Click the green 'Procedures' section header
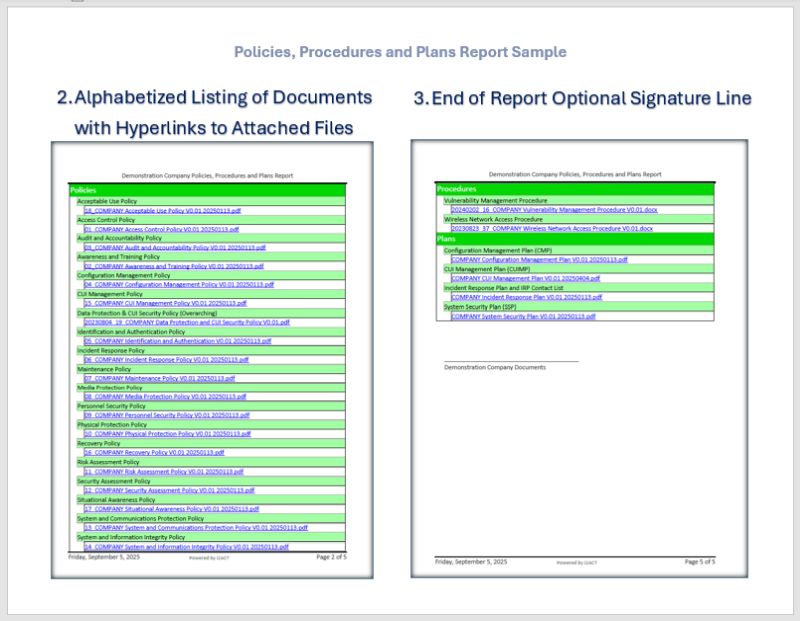The image size is (800, 621). (x=575, y=189)
